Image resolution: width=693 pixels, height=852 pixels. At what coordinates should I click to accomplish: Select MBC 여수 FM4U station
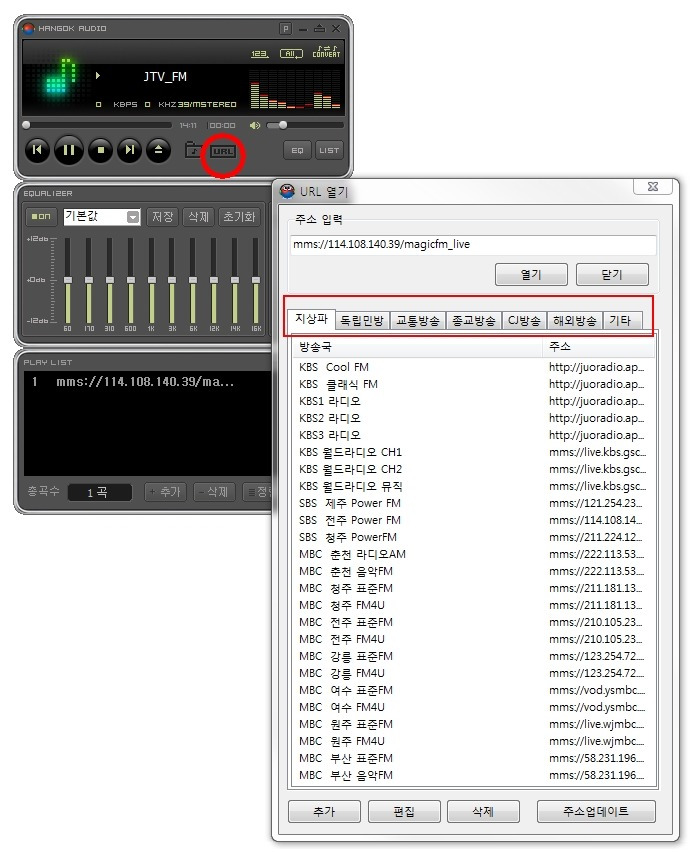coord(473,707)
